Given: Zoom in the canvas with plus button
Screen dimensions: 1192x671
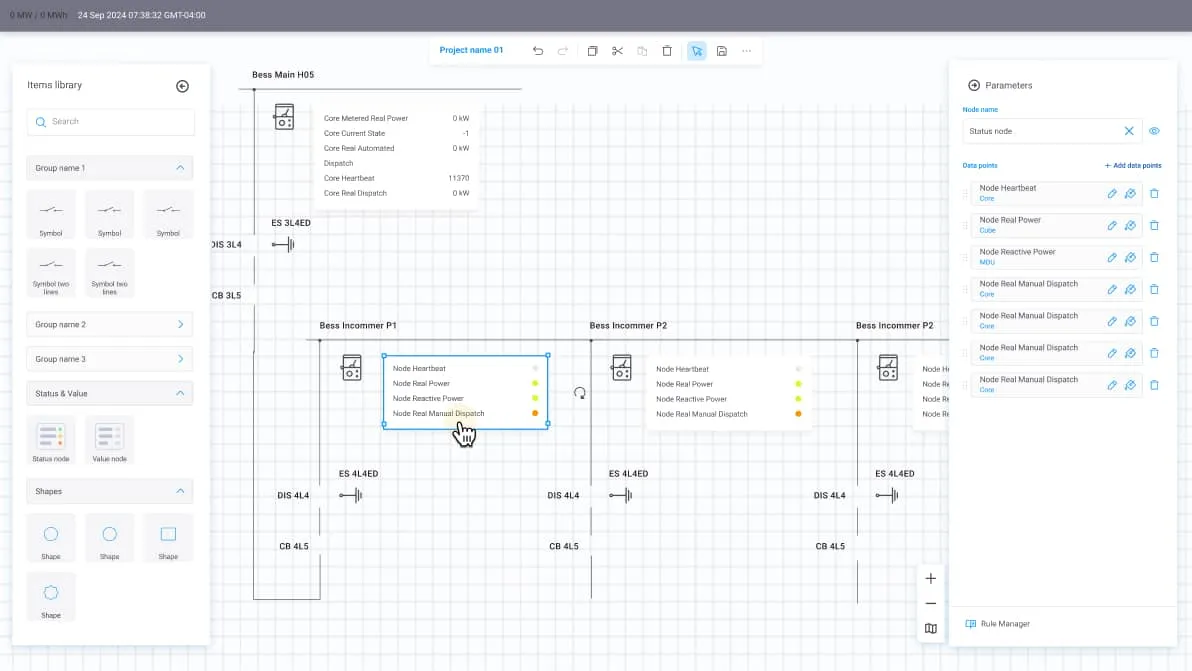Looking at the screenshot, I should point(930,578).
